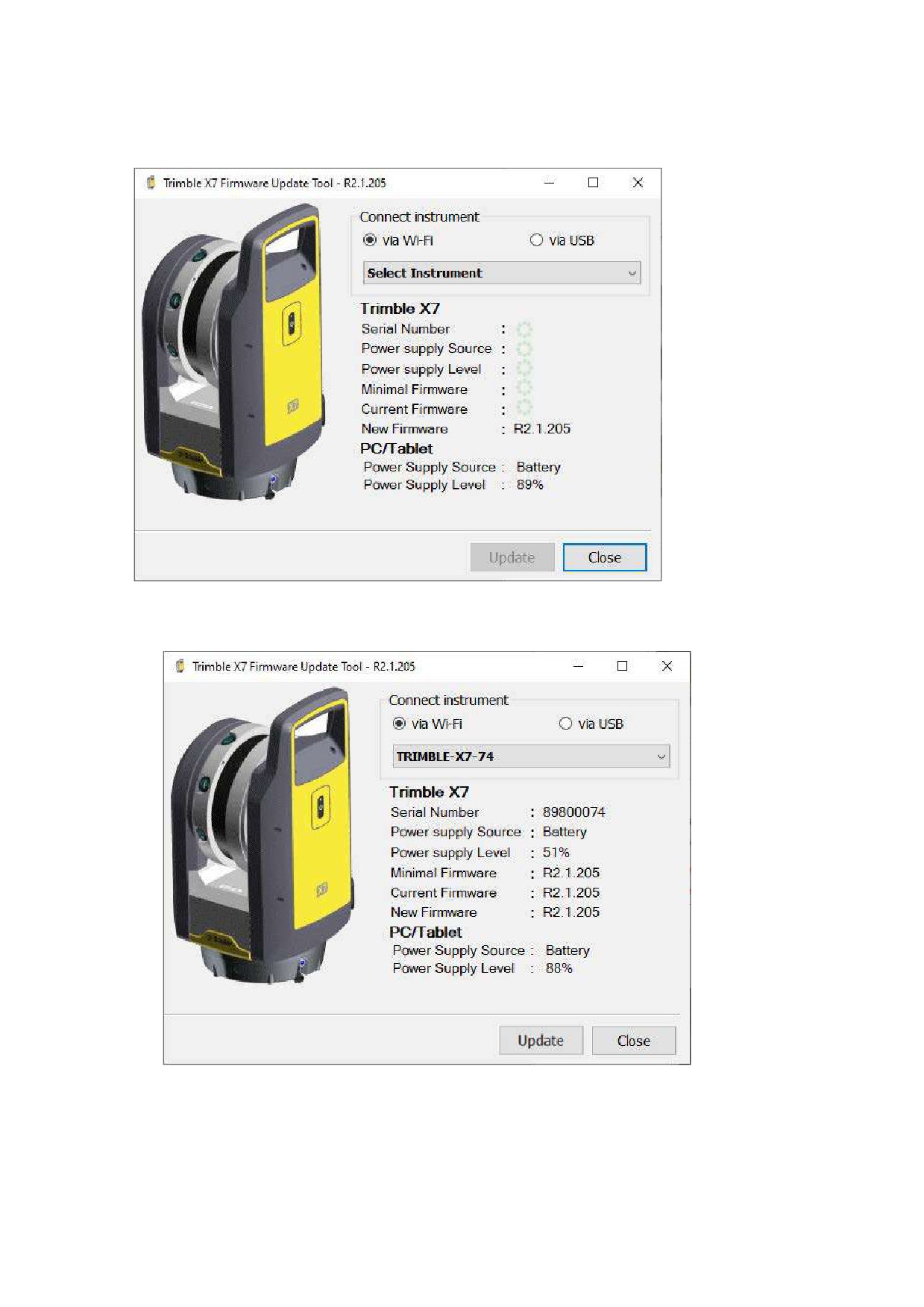Viewport: 924px width, 1307px height.
Task: Select via Wi-Fi in the upper window
Action: pos(398,240)
